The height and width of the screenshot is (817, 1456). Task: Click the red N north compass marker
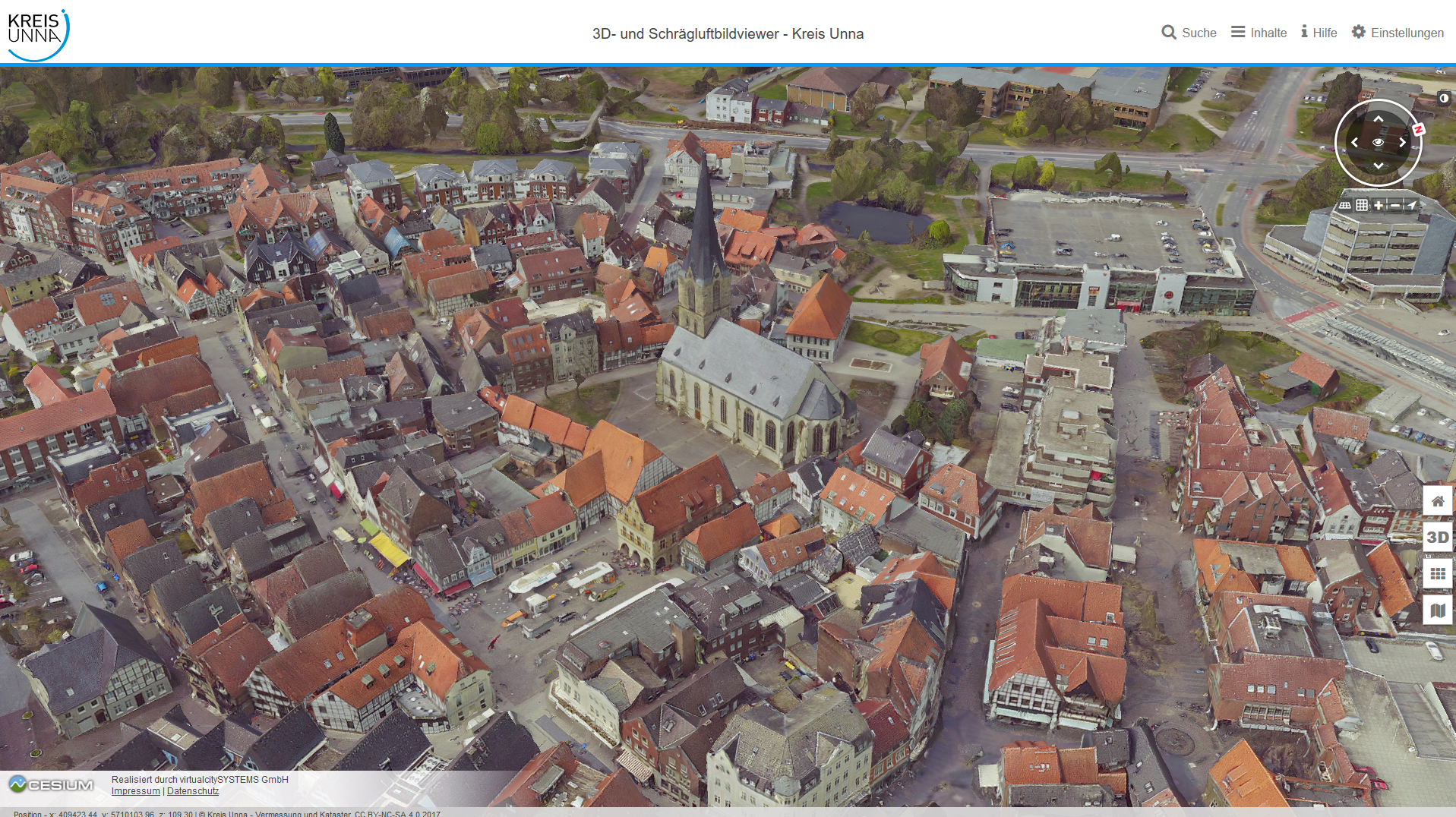click(x=1418, y=130)
